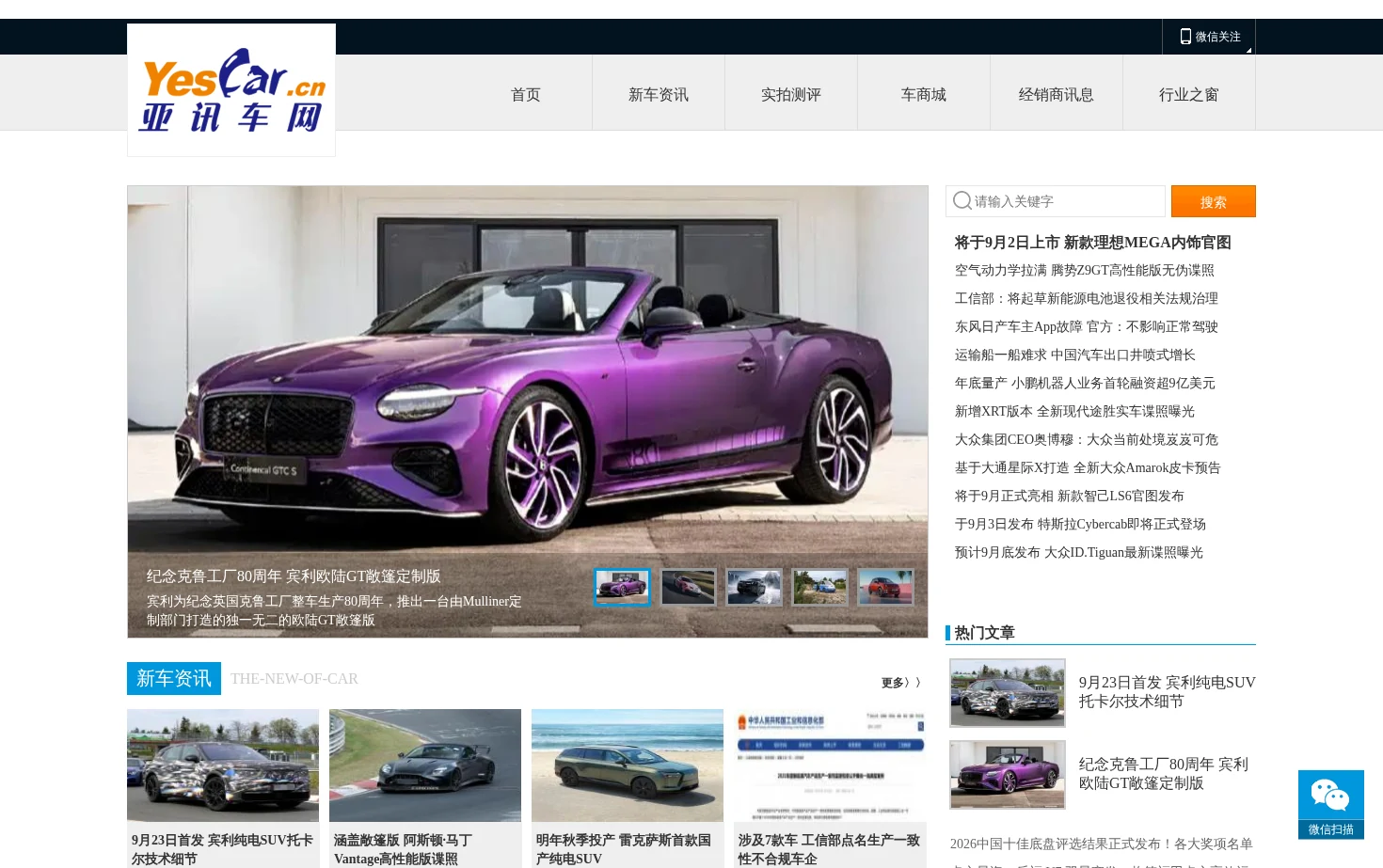Open article 空气动力学拉满 腾势Z9GT高性能版无伪谍照
The width and height of the screenshot is (1383, 868).
(x=1085, y=270)
